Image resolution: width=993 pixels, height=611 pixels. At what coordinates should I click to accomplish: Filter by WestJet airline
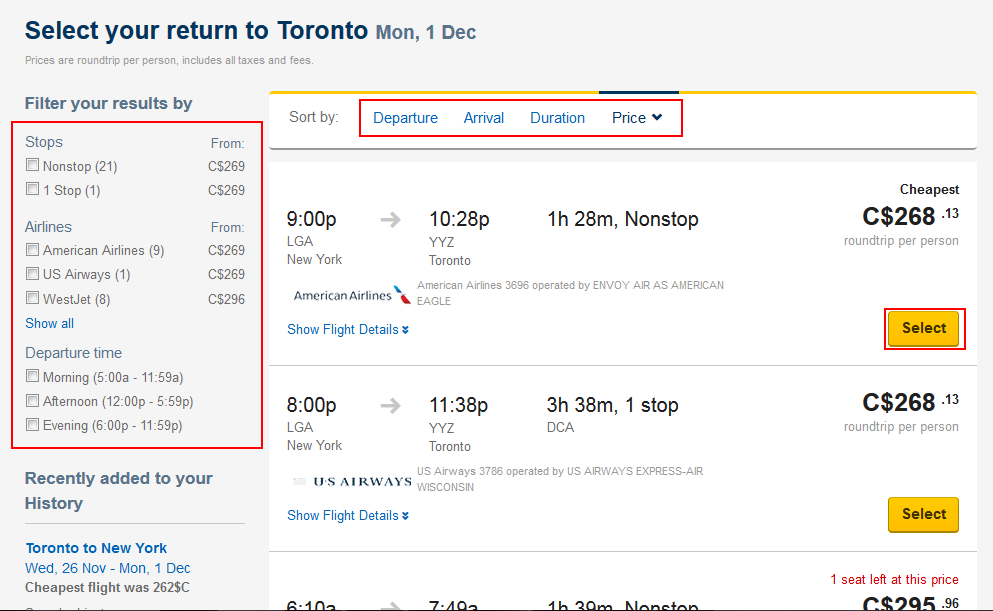(33, 297)
